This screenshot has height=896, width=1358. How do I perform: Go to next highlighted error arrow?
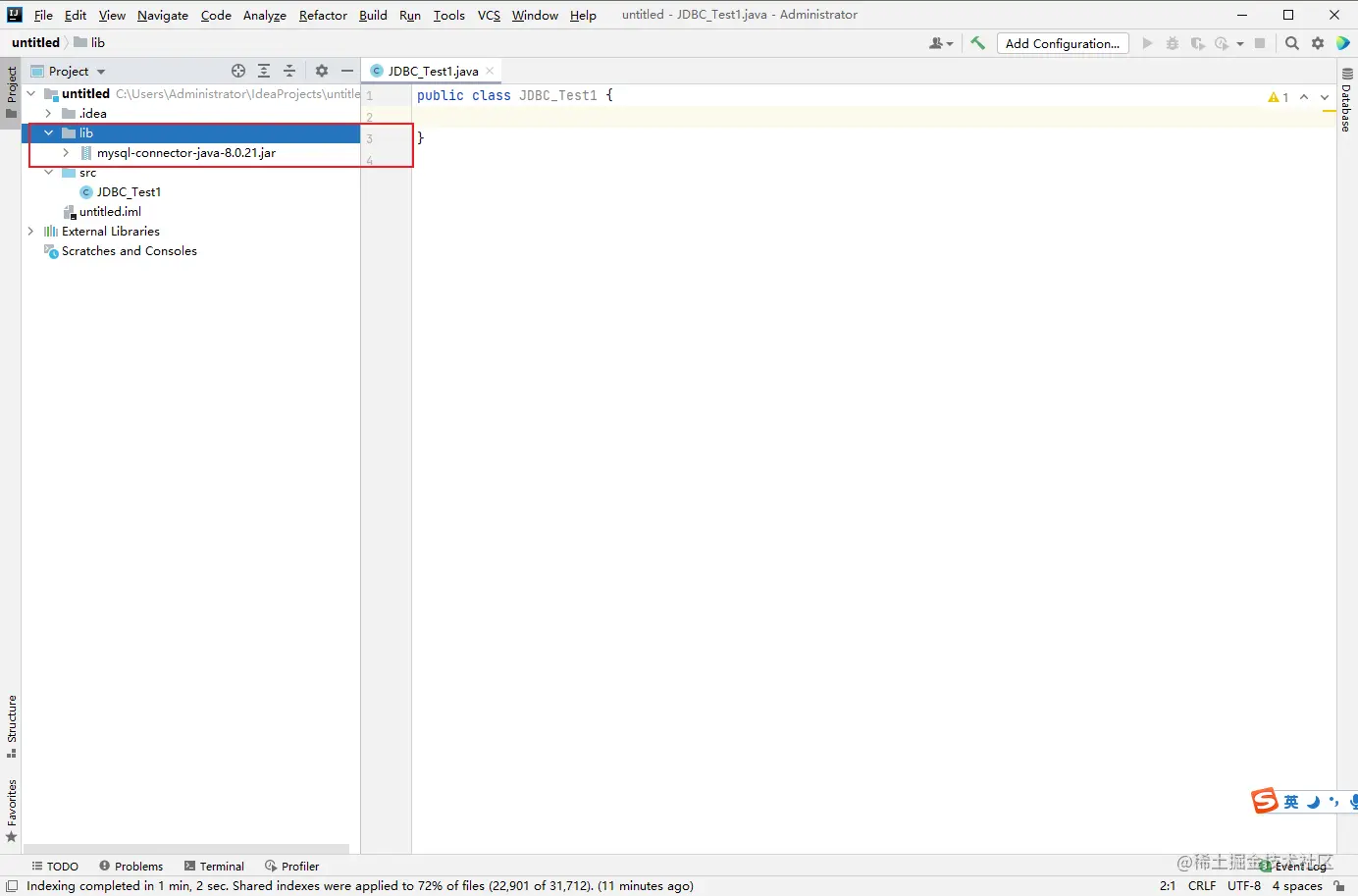(x=1325, y=97)
